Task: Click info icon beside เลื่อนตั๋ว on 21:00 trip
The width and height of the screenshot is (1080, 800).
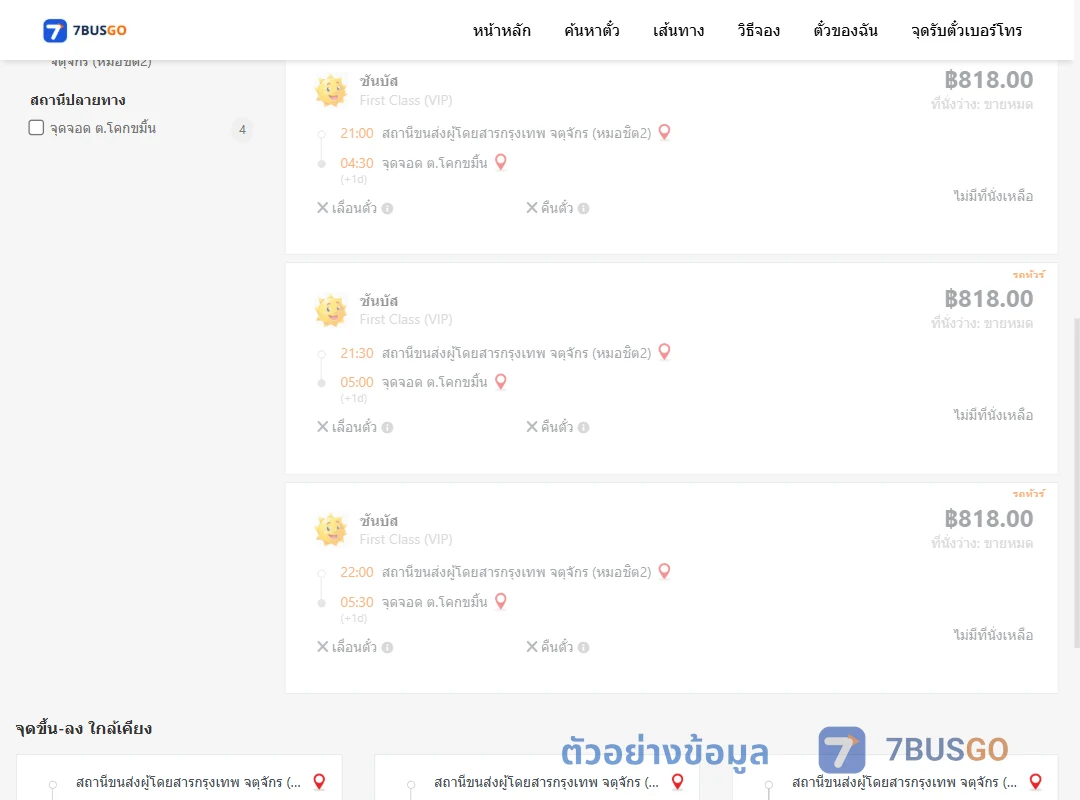Action: [x=387, y=208]
